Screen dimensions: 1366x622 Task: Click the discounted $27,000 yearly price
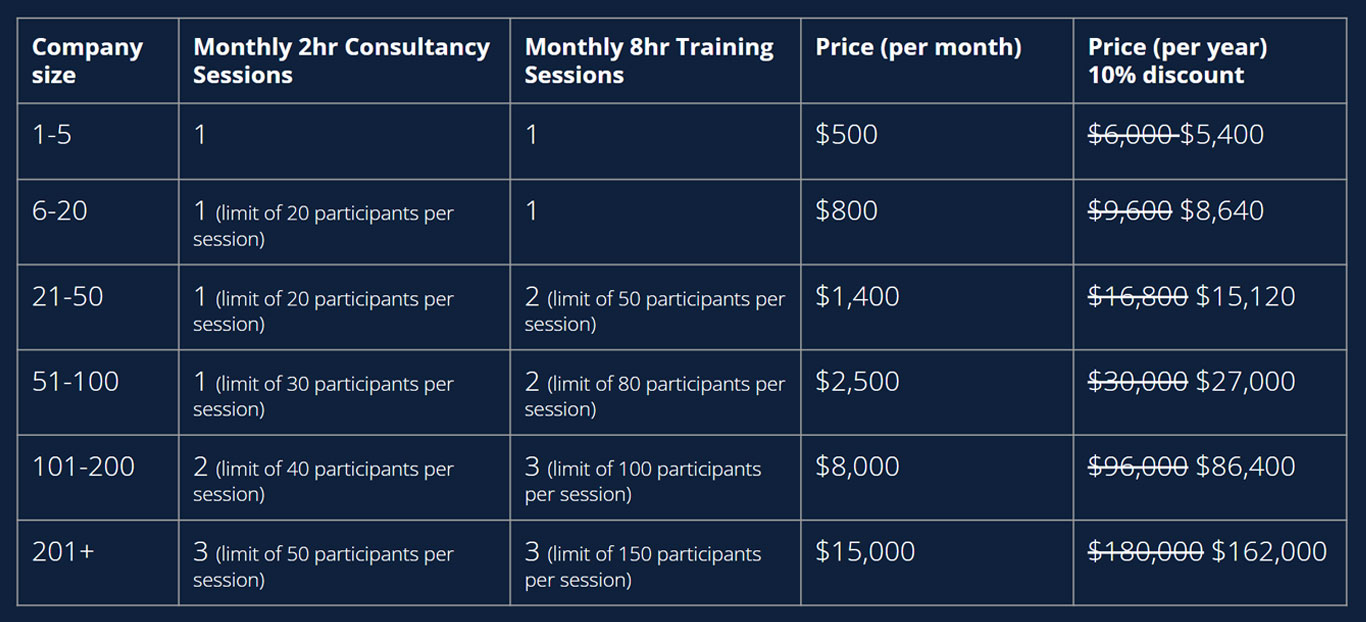pyautogui.click(x=1245, y=382)
